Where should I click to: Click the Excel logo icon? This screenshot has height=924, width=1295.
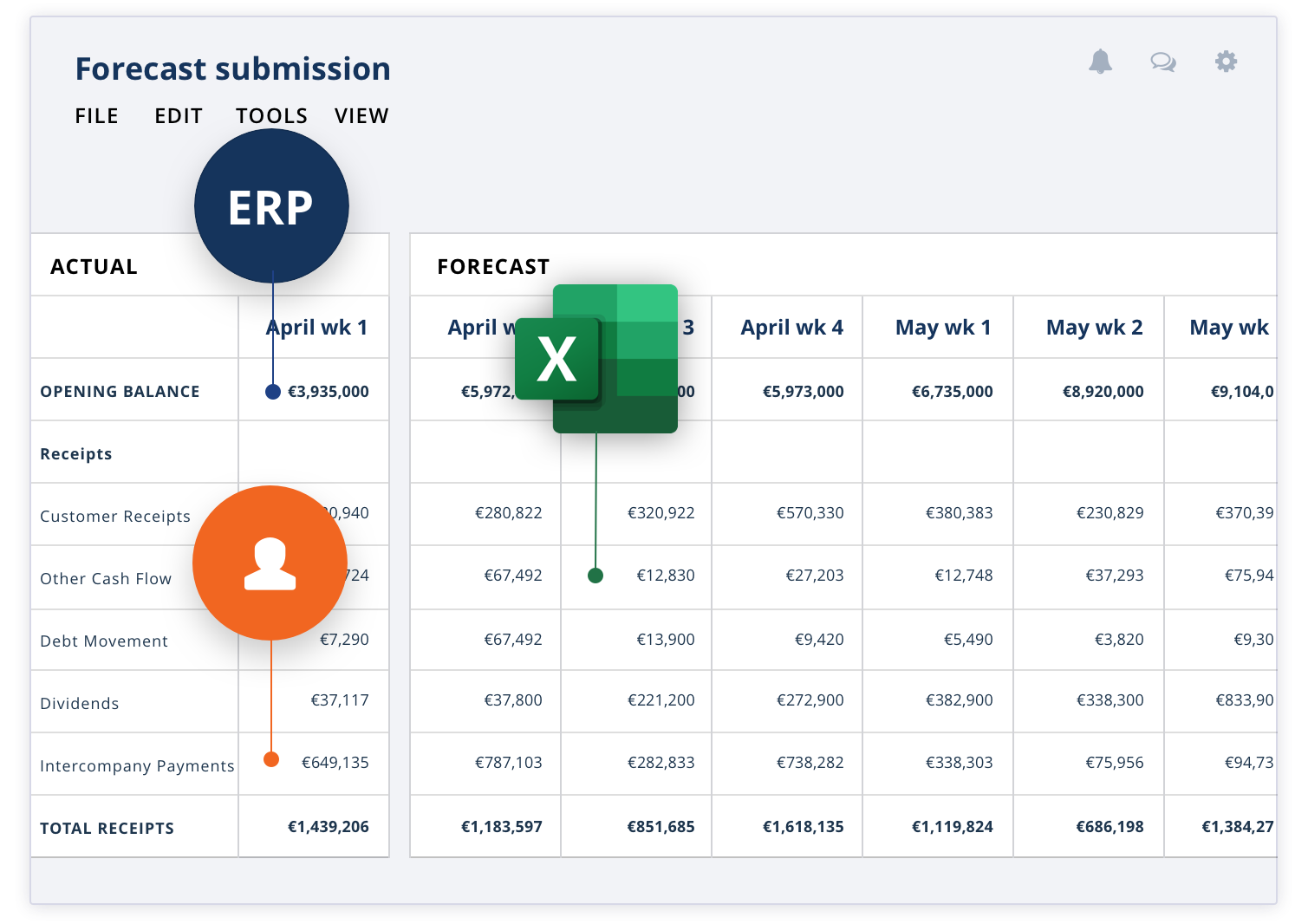(596, 358)
